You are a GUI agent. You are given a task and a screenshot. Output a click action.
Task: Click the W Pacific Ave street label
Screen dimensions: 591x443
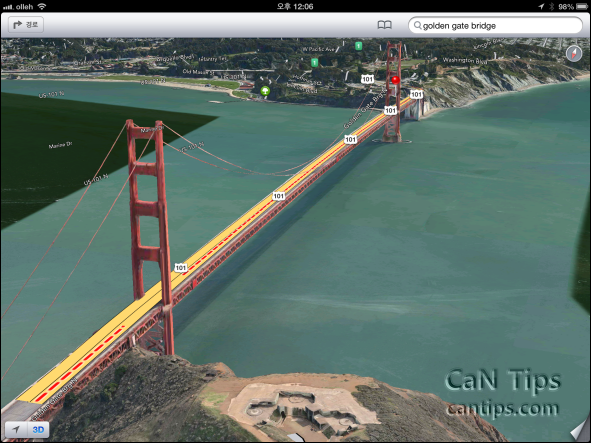click(318, 49)
